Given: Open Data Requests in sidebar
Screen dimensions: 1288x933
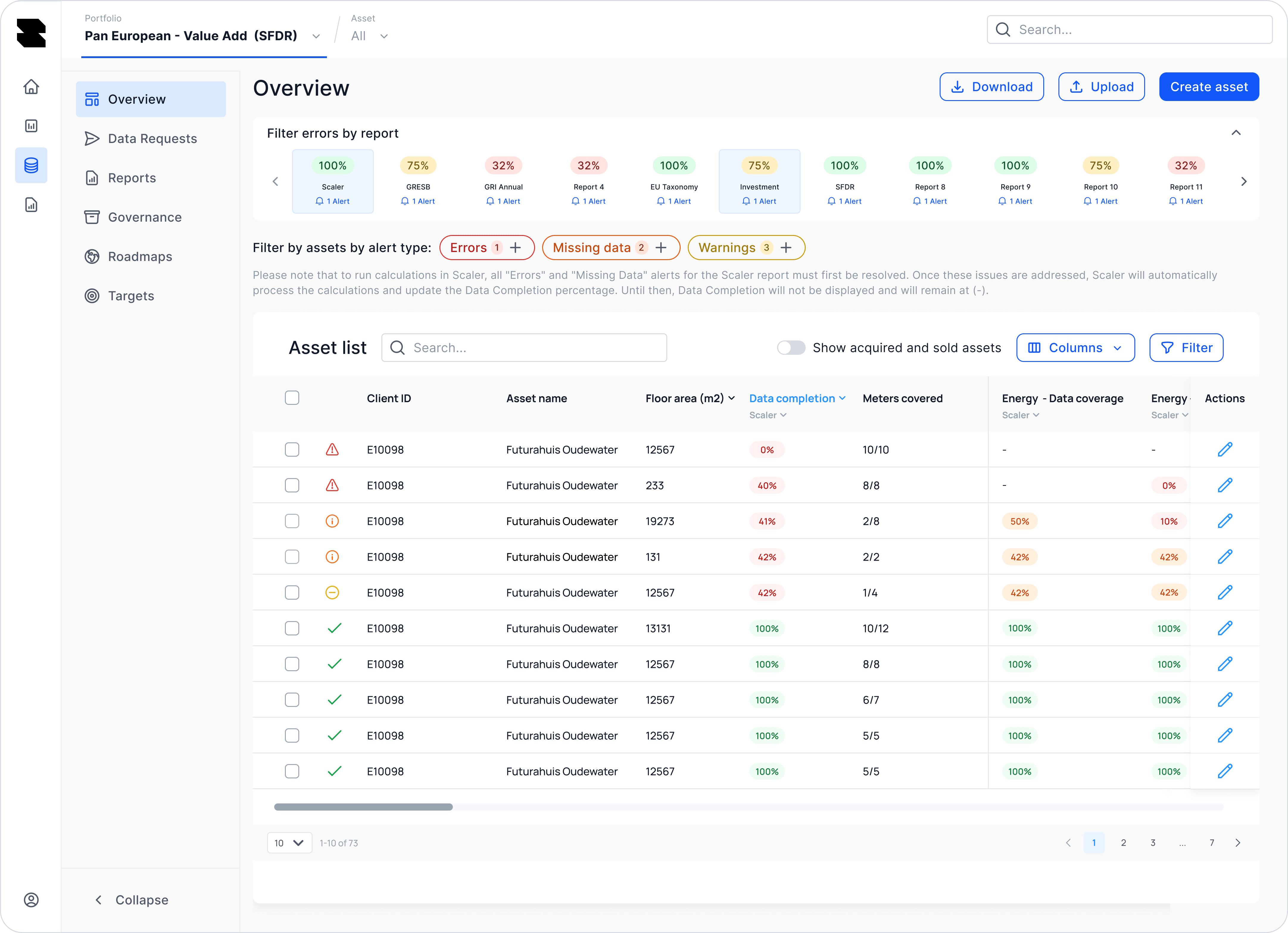Looking at the screenshot, I should tap(151, 139).
